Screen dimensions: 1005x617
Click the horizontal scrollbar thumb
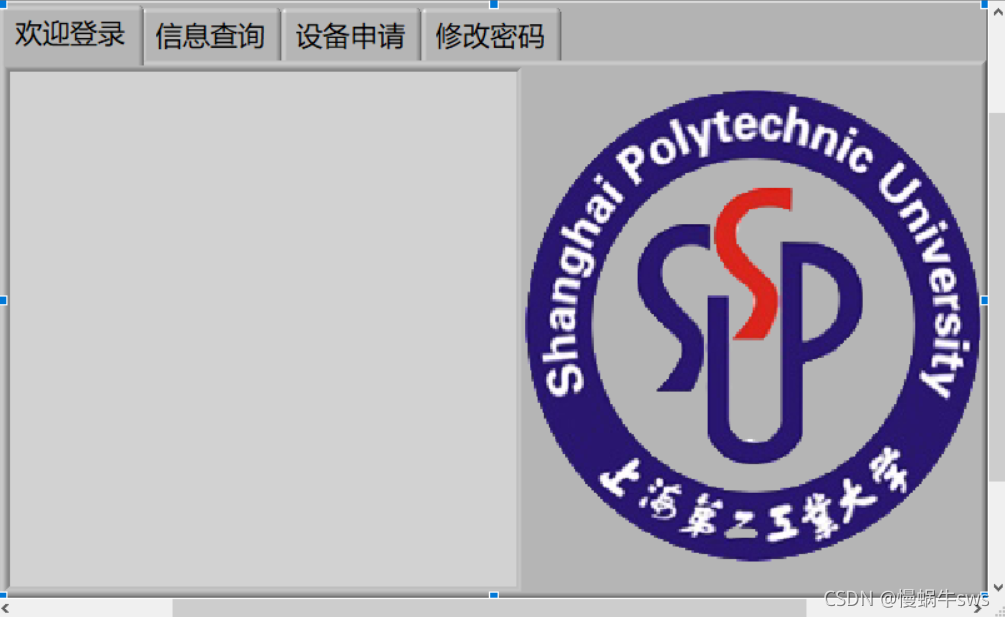(489, 608)
